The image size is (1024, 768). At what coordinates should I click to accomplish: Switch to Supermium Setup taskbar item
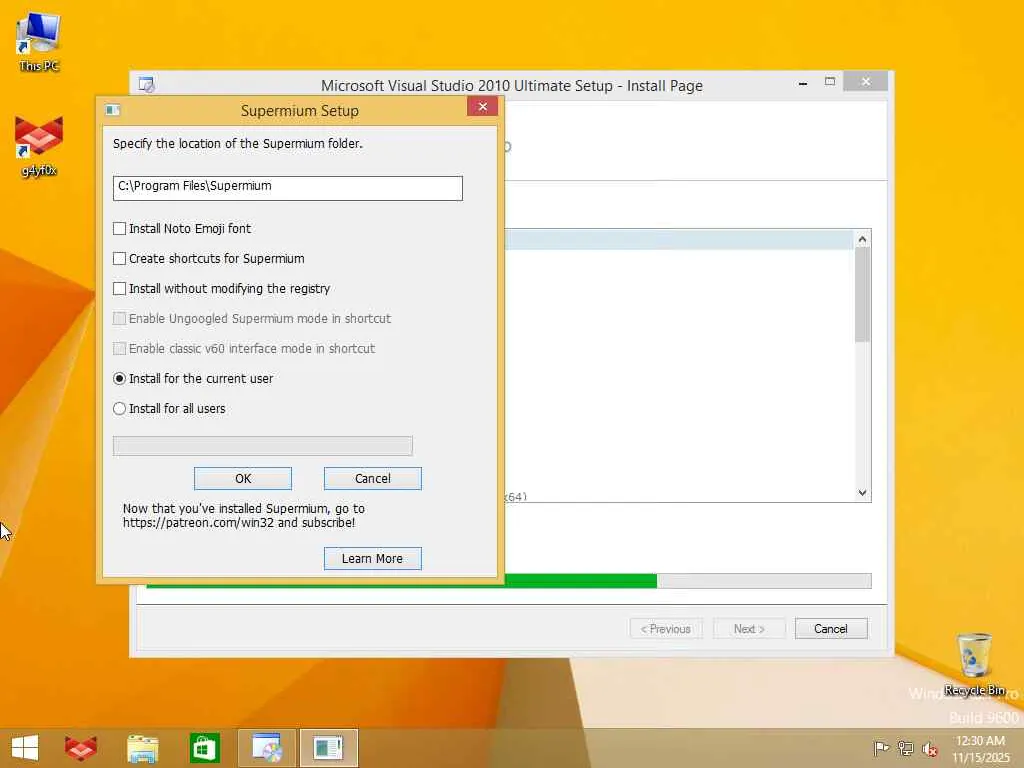[x=328, y=748]
